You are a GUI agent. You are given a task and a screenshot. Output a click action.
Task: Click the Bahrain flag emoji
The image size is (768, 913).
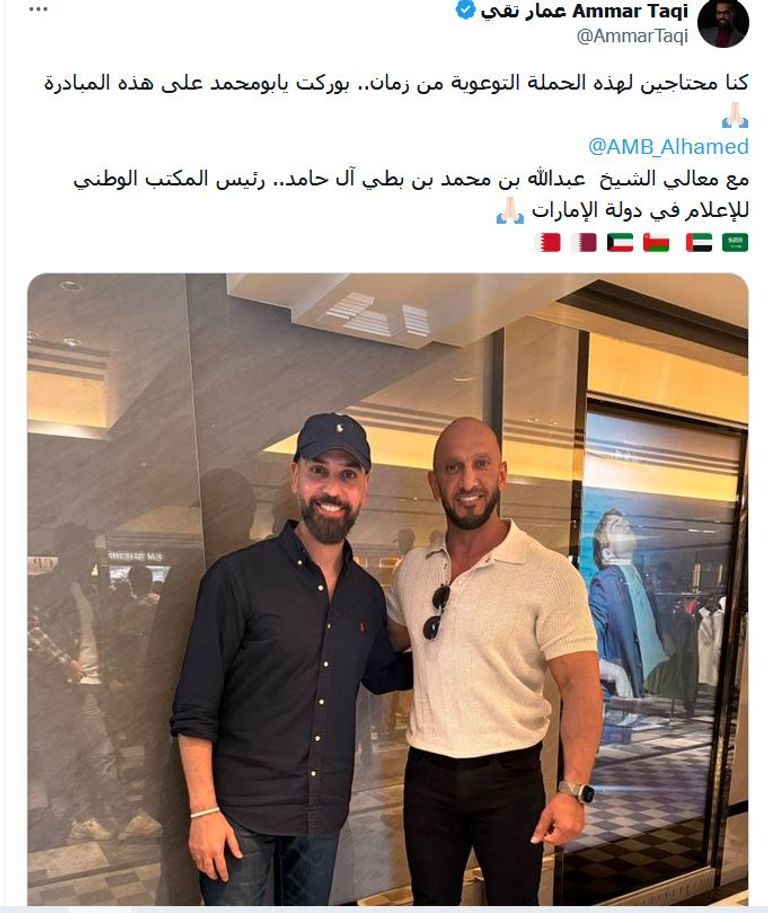pyautogui.click(x=547, y=242)
